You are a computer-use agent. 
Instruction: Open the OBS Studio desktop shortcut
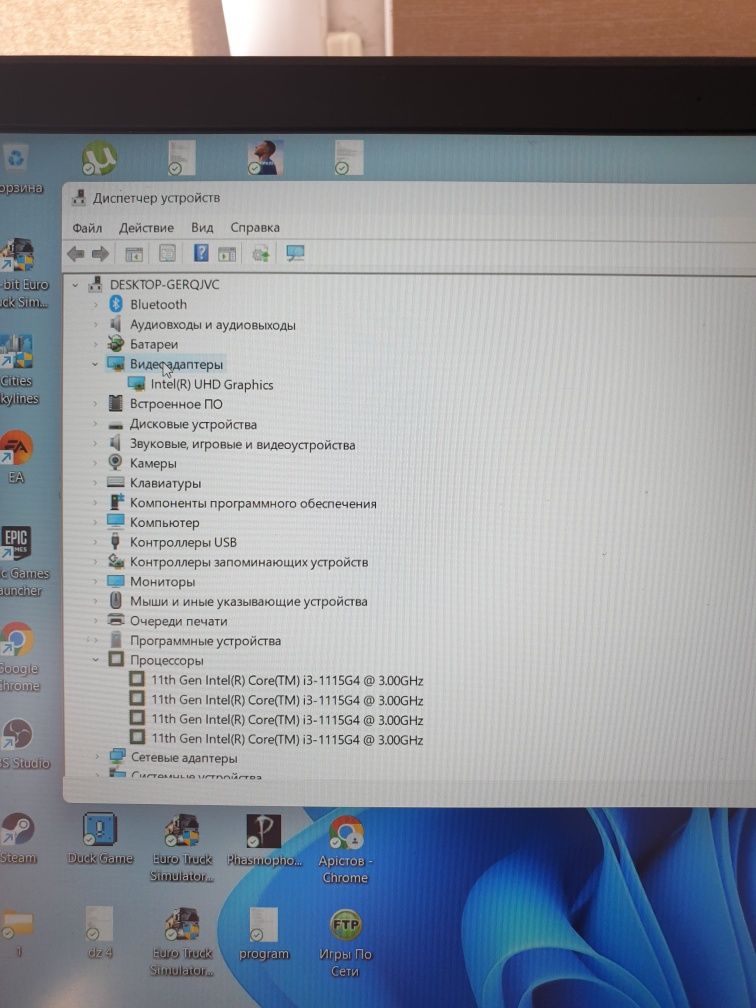[x=17, y=735]
